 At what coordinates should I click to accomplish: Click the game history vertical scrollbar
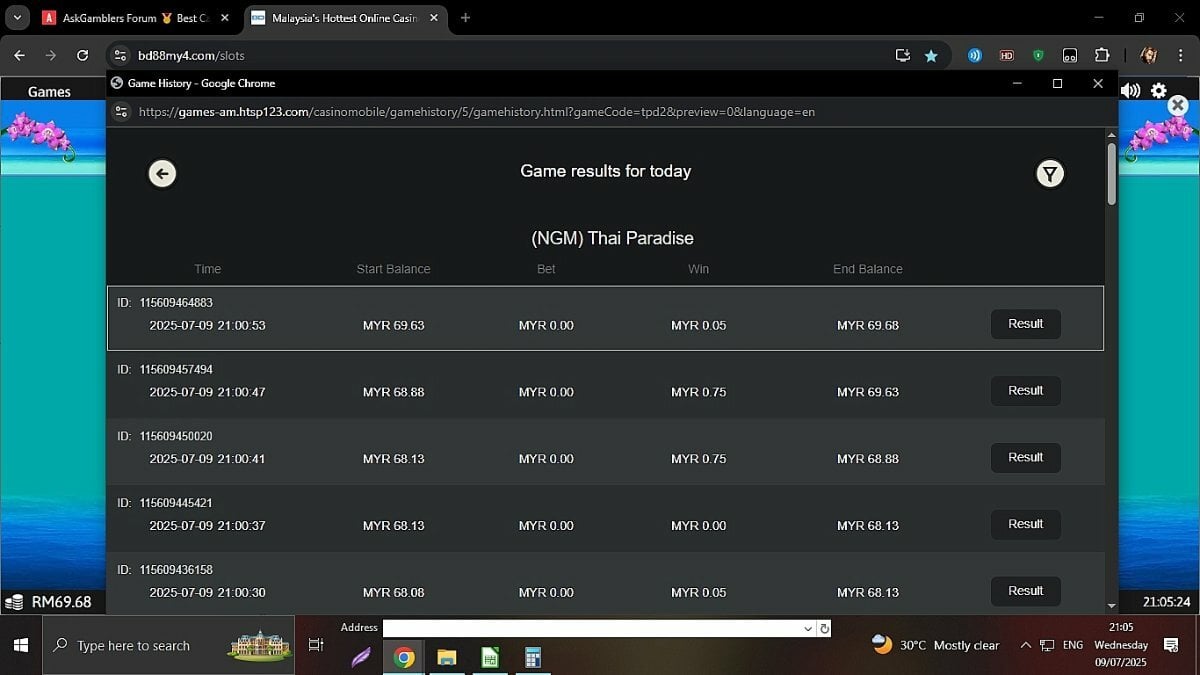pos(1111,370)
